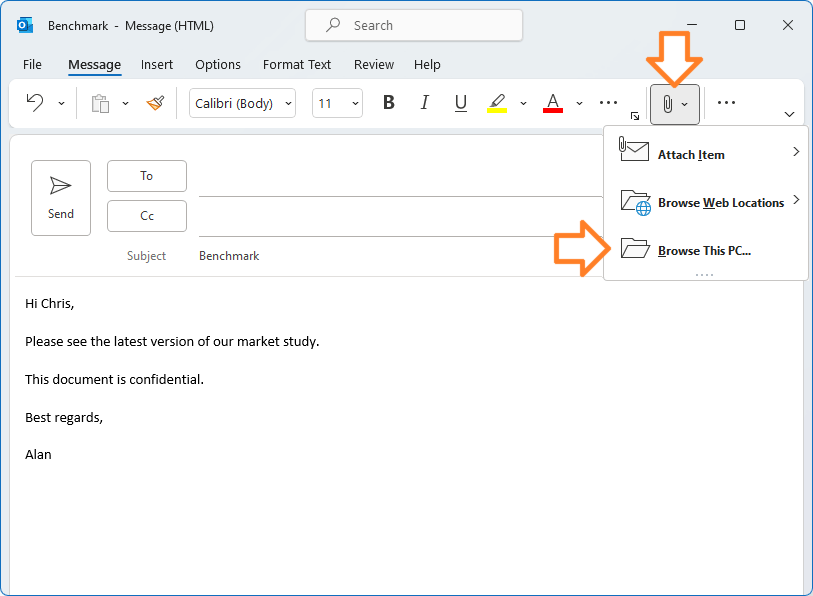Open the Font Color dropdown arrow
Image resolution: width=813 pixels, height=596 pixels.
[578, 103]
